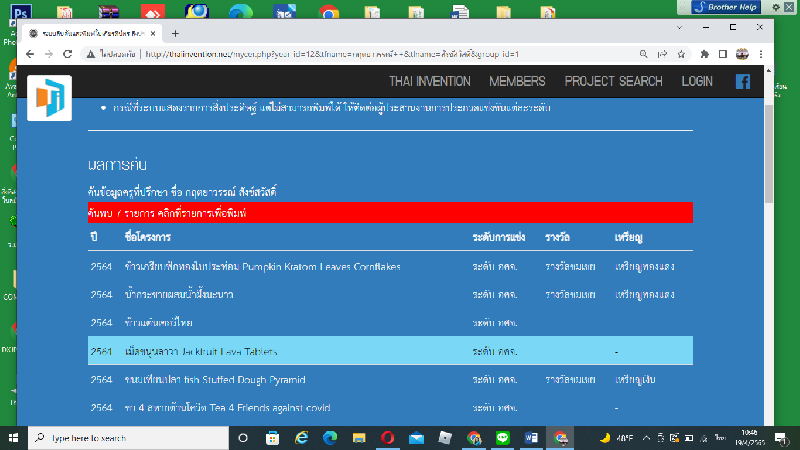The height and width of the screenshot is (450, 800).
Task: Click the Thai Invention logo icon
Action: [x=49, y=98]
